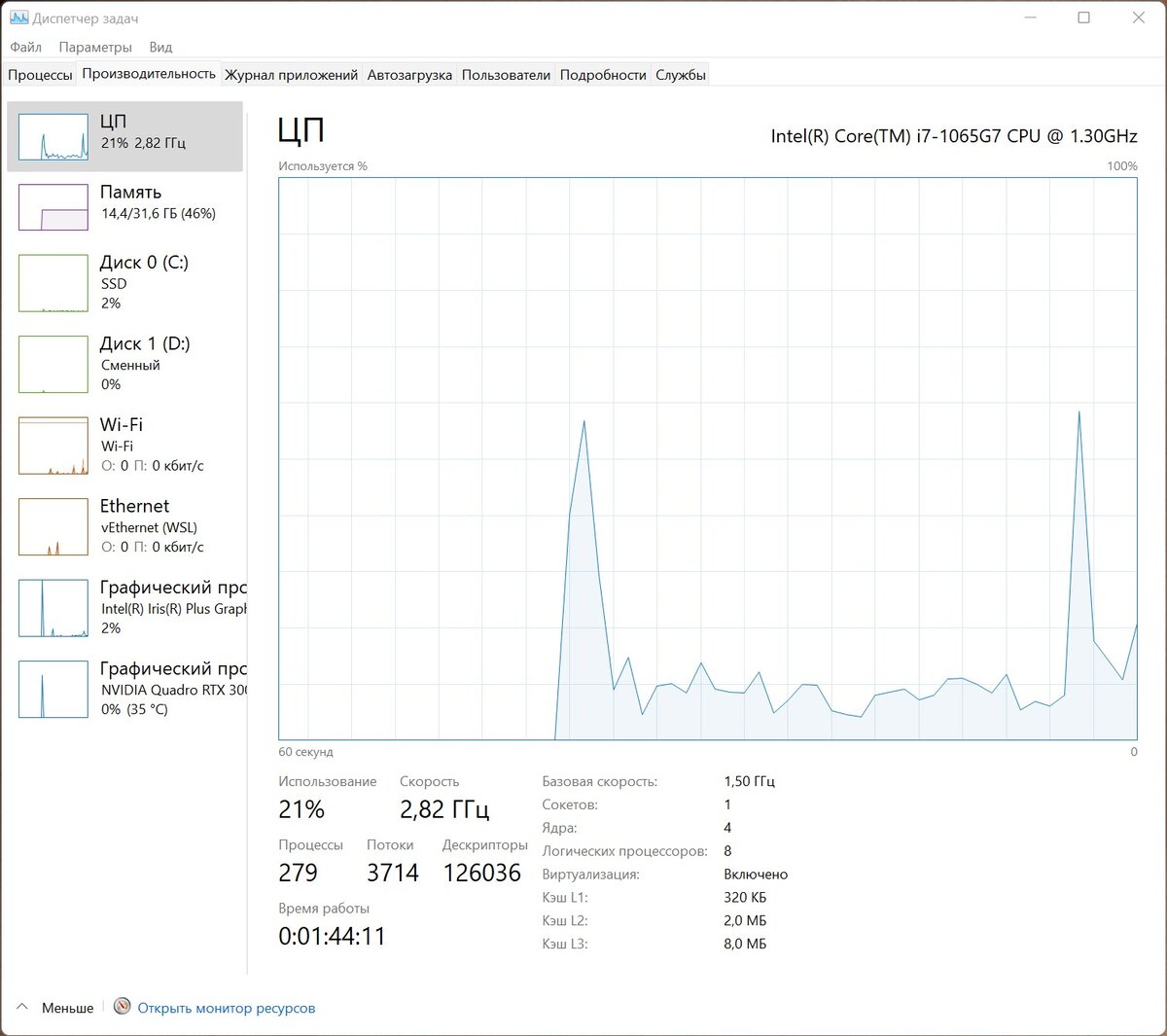Click the Виртуализация Включено value
The image size is (1167, 1036).
[756, 875]
